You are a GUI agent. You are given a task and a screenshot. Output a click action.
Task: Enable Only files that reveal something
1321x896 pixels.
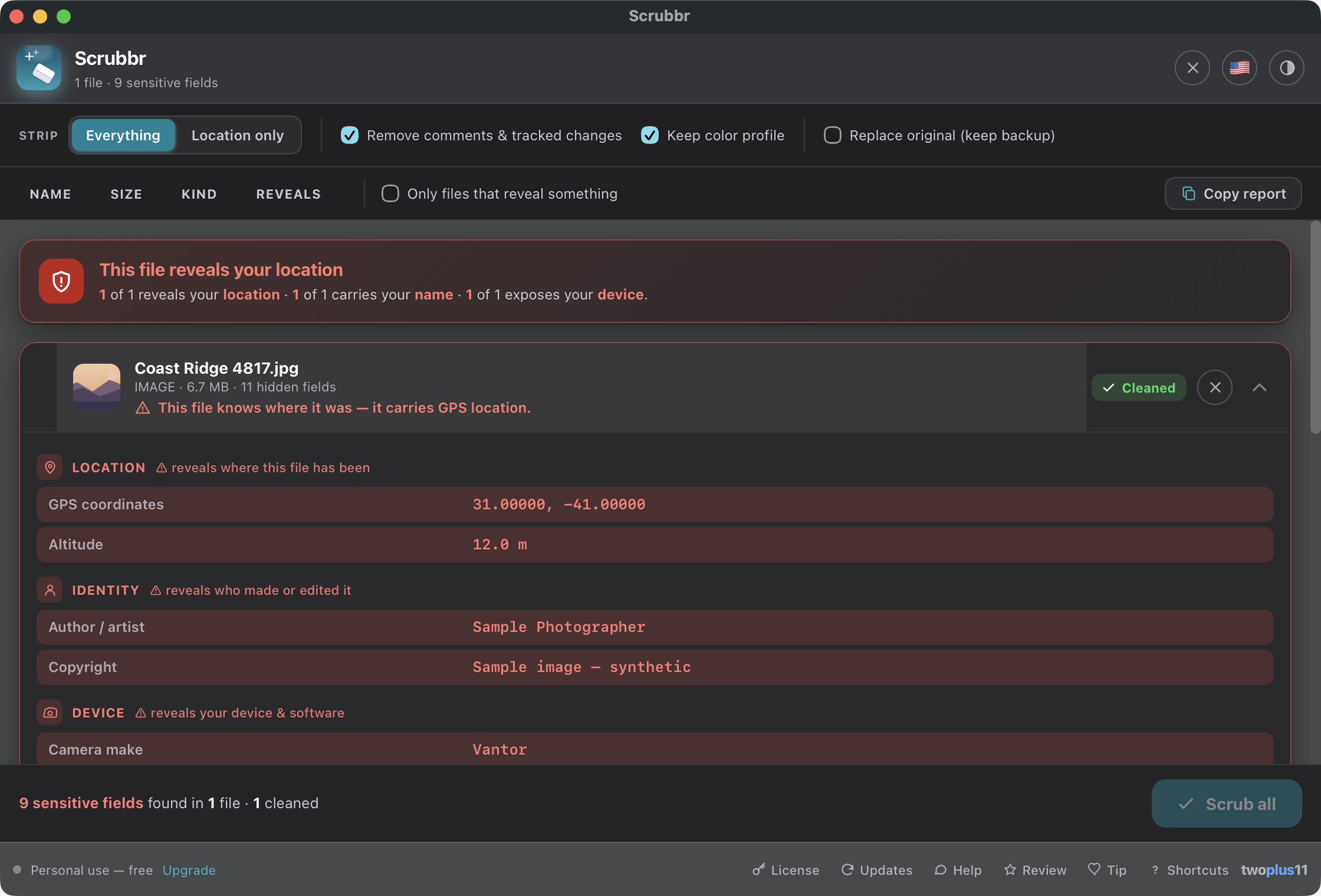pos(390,193)
